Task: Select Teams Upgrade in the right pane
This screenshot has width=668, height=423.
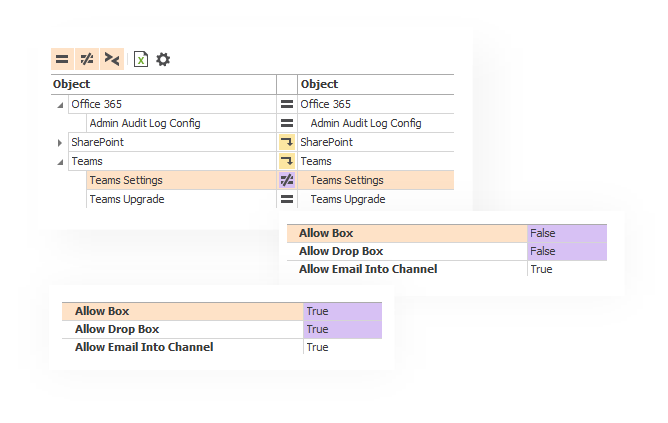Action: tap(347, 199)
